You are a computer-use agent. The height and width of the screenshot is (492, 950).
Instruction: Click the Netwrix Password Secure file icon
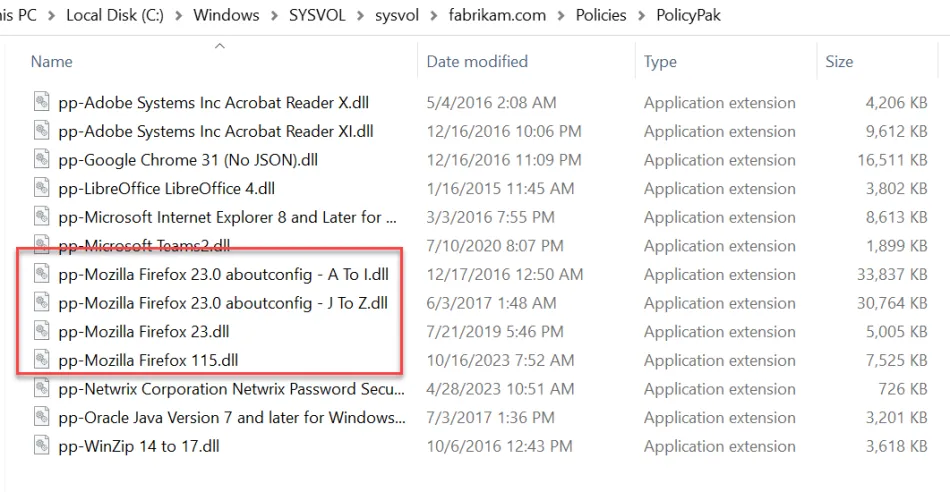[x=41, y=389]
